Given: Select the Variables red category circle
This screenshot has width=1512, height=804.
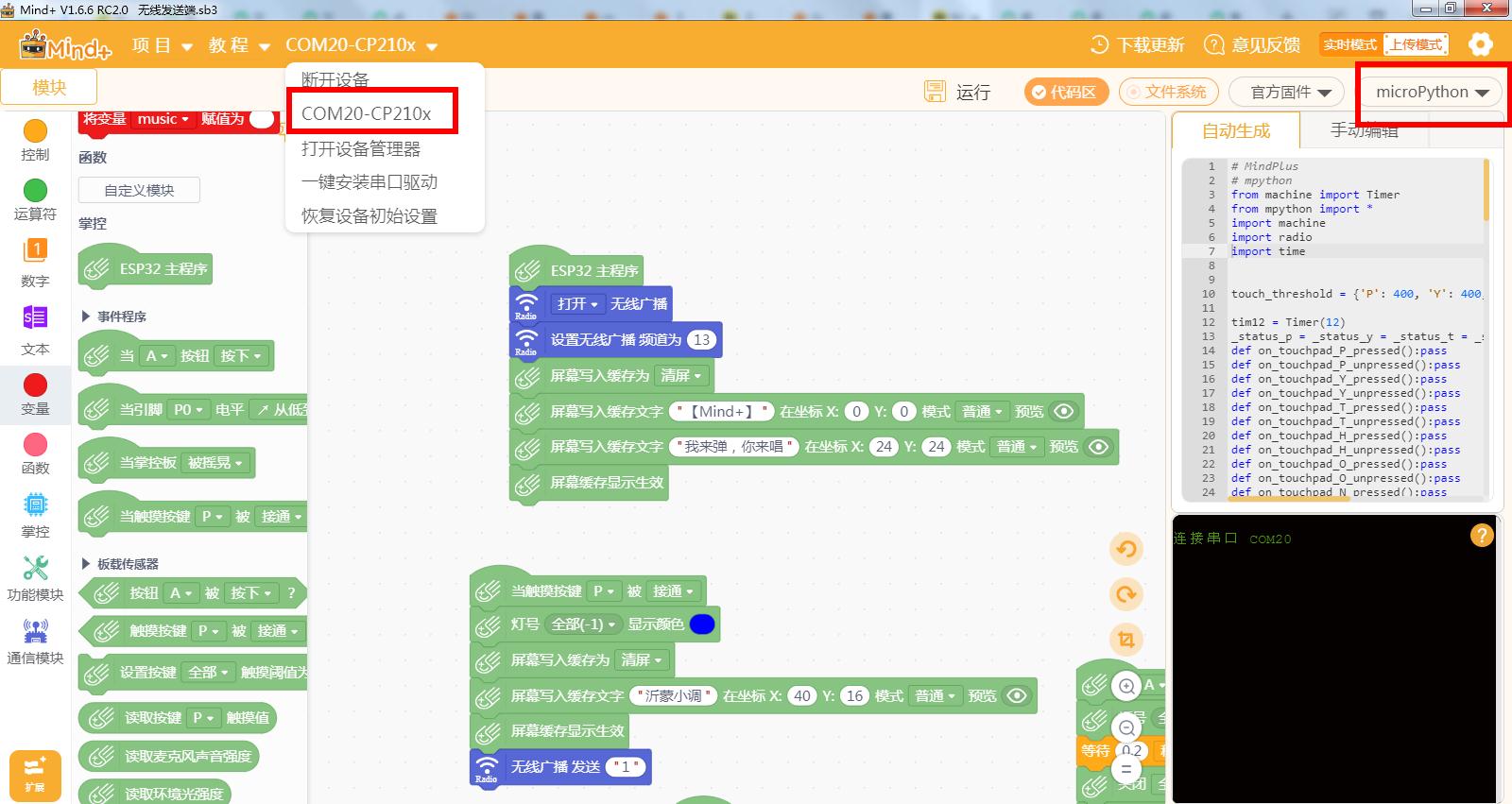Looking at the screenshot, I should [x=35, y=385].
